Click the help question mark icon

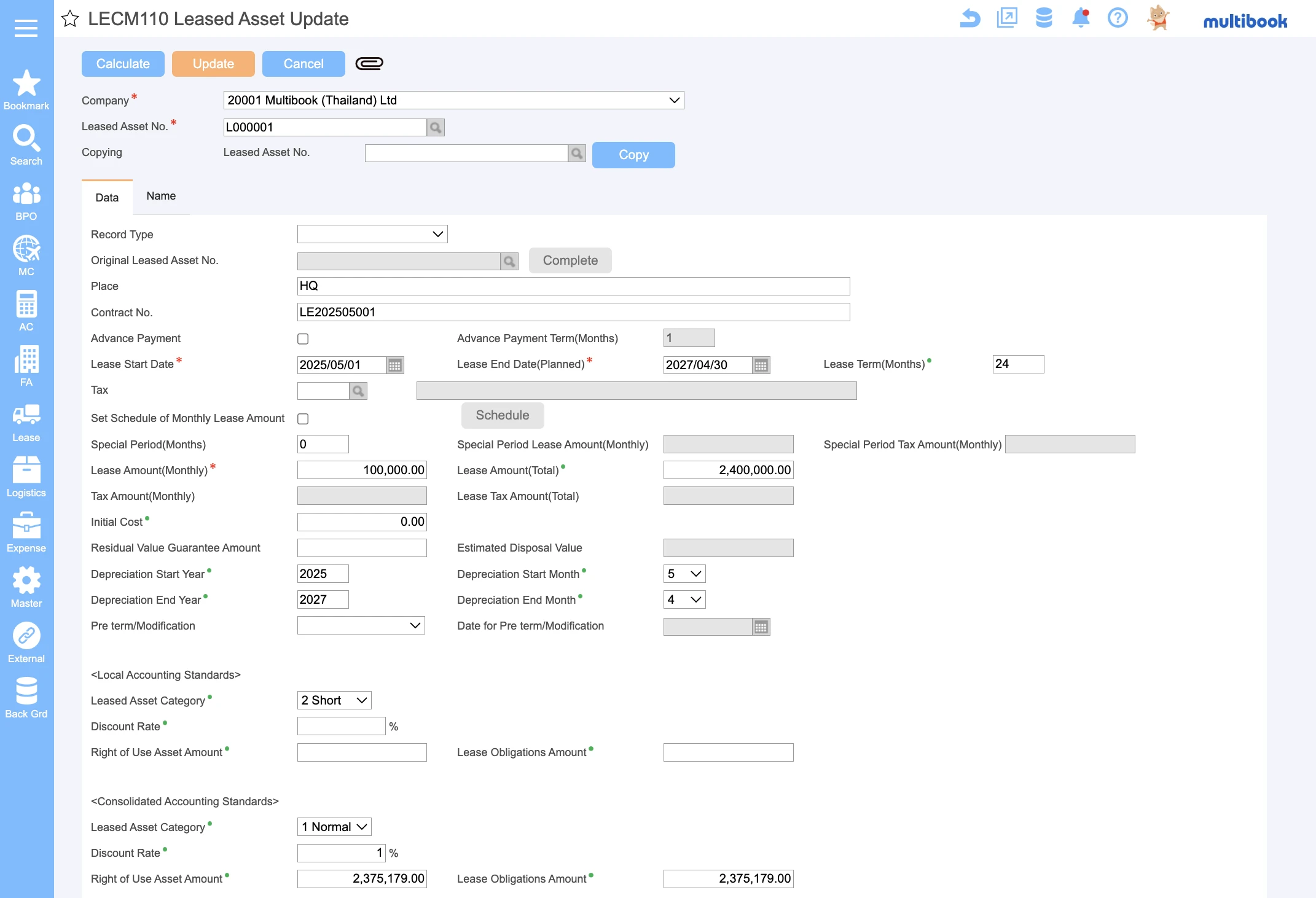pyautogui.click(x=1117, y=18)
